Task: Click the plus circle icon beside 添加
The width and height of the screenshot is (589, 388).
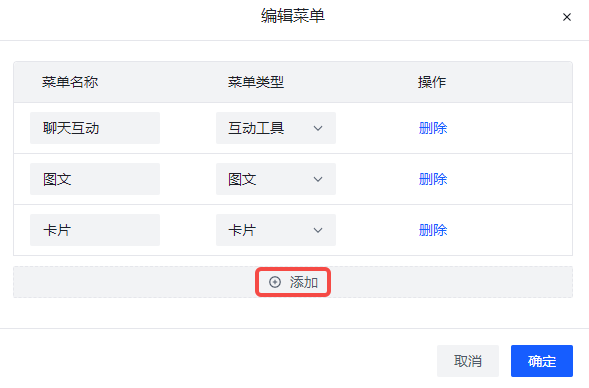Action: click(275, 282)
